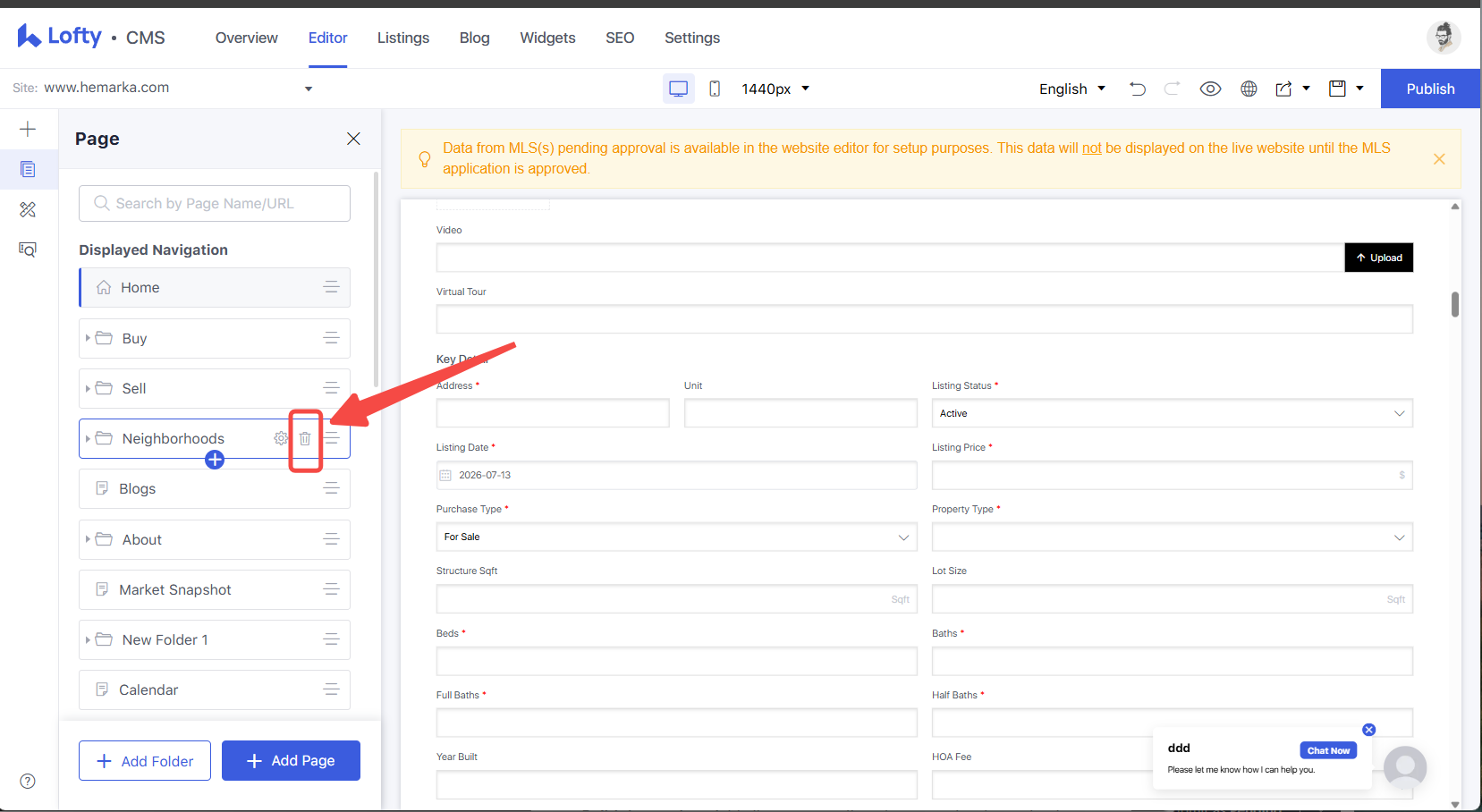This screenshot has height=812, width=1482.
Task: Delete the Neighborhoods folder with trash icon
Action: 305,438
